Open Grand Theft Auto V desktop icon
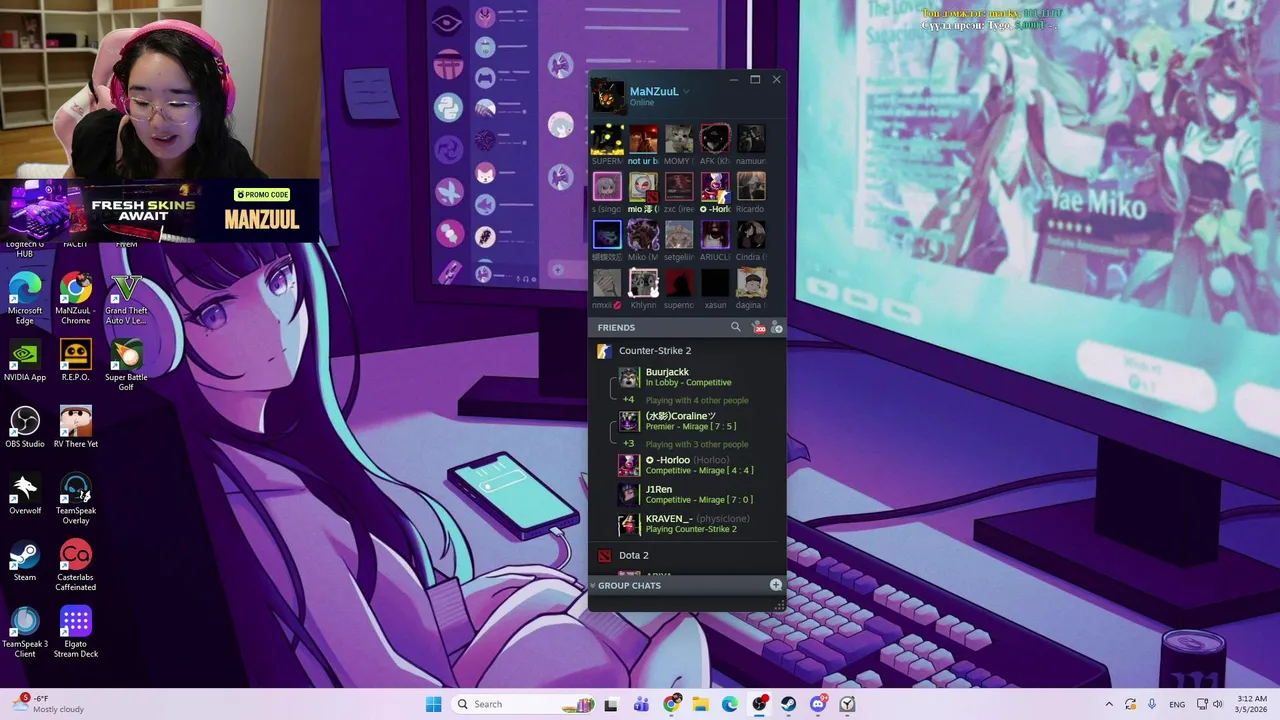The width and height of the screenshot is (1280, 720). tap(126, 298)
